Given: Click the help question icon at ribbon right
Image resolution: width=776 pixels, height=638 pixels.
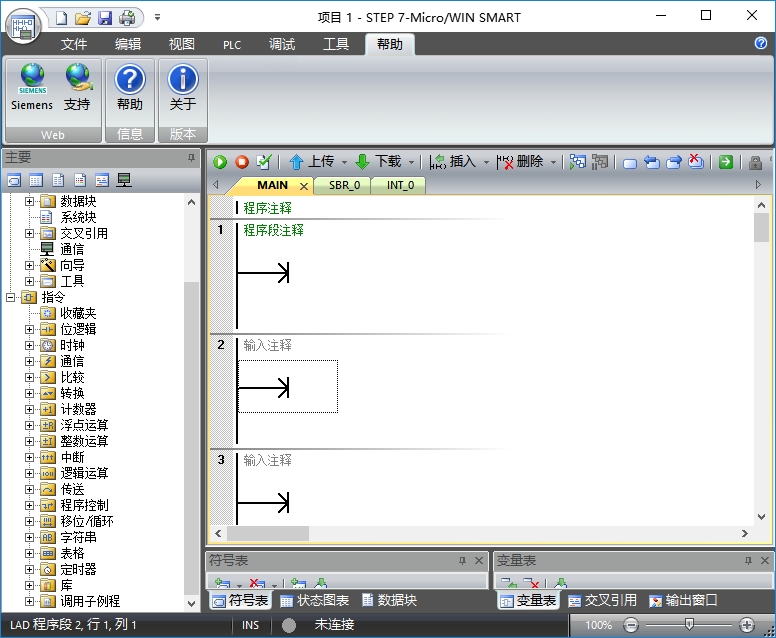Looking at the screenshot, I should (761, 44).
